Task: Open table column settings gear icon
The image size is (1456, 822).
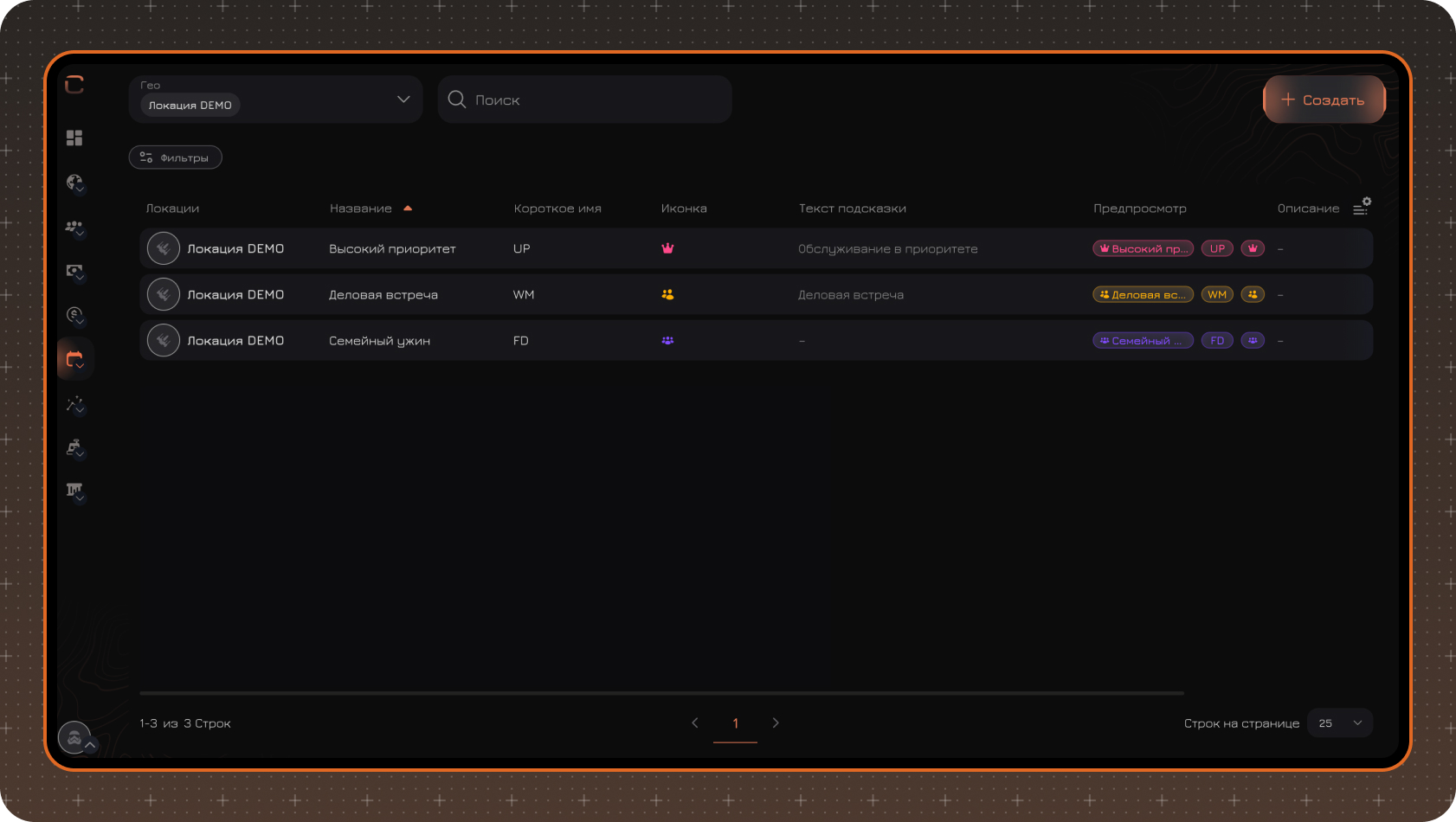Action: [x=1362, y=207]
